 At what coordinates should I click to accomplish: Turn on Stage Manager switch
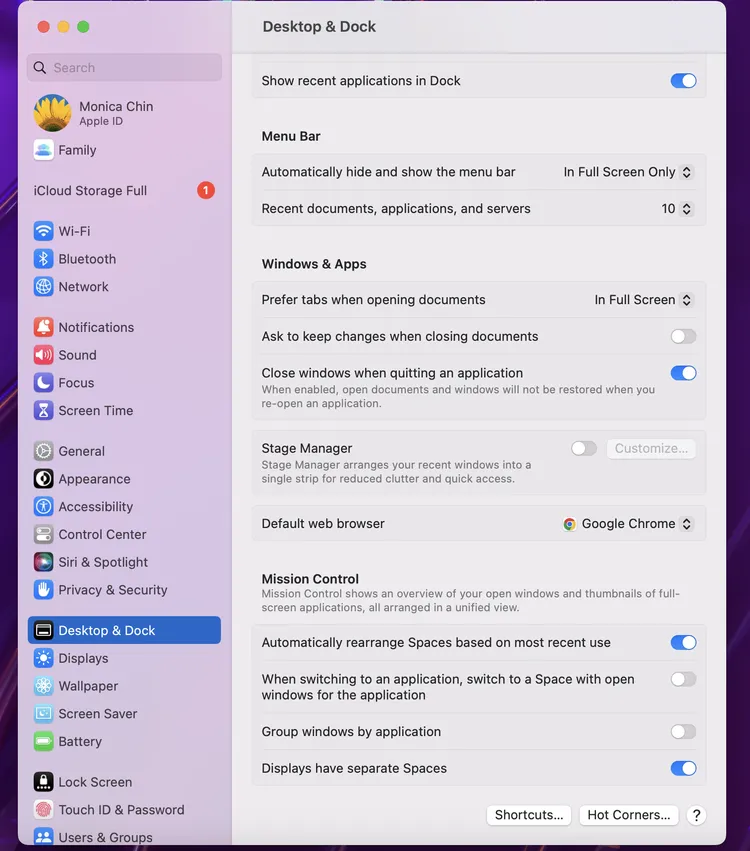tap(583, 448)
